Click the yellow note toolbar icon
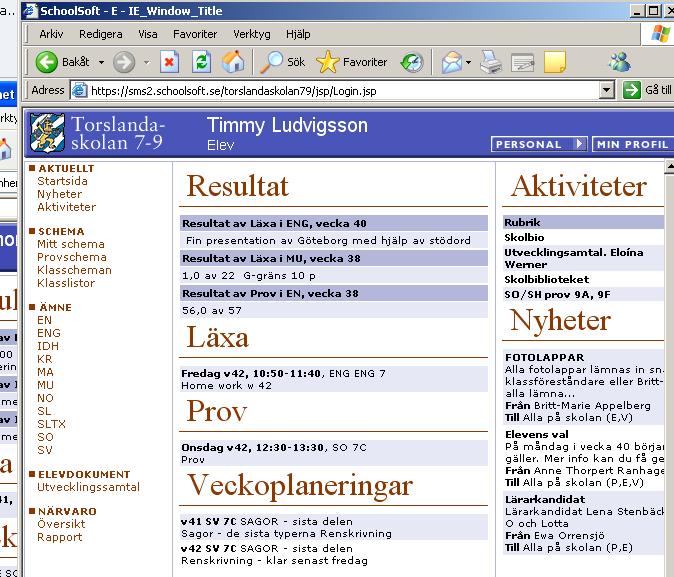Viewport: 674px width, 577px height. click(x=555, y=62)
